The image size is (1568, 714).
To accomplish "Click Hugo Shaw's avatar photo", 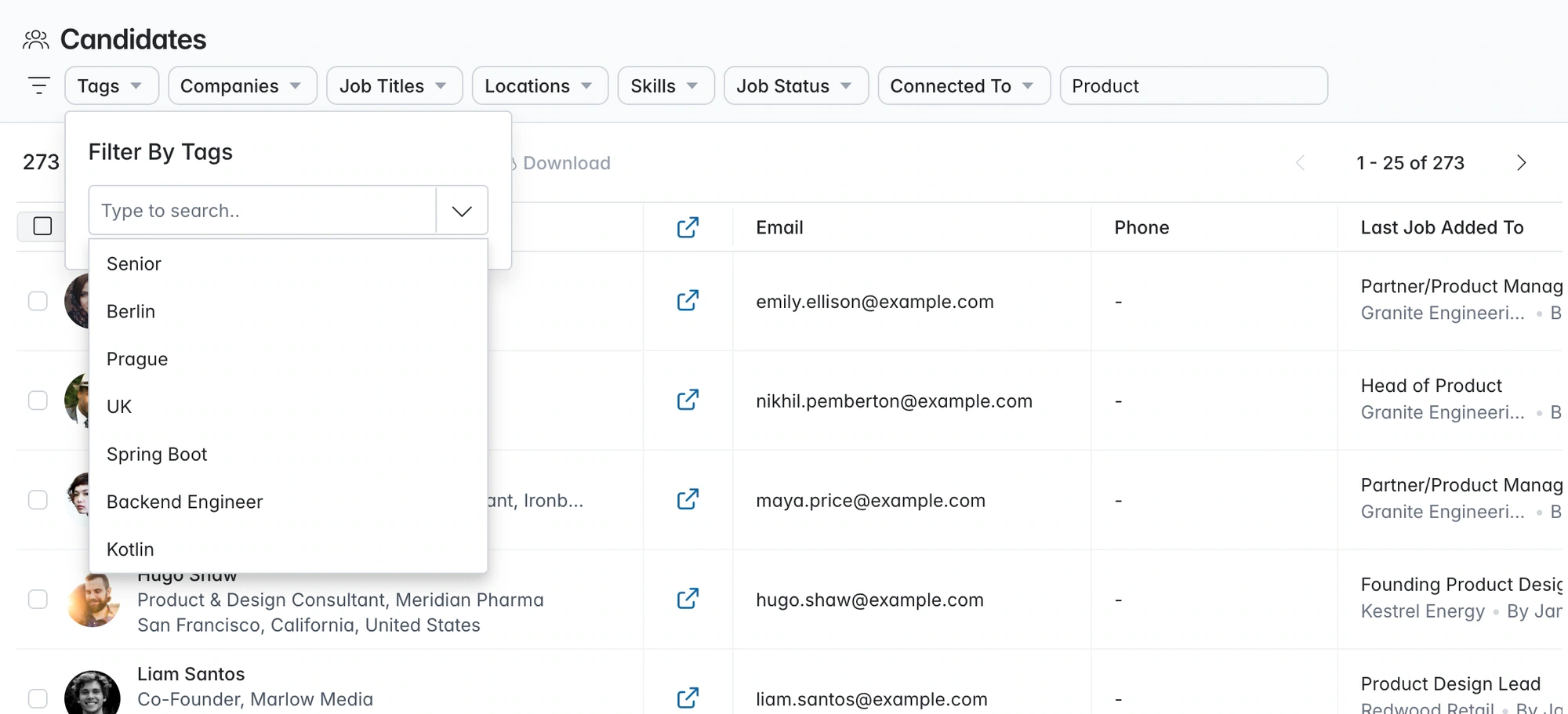I will [x=93, y=600].
